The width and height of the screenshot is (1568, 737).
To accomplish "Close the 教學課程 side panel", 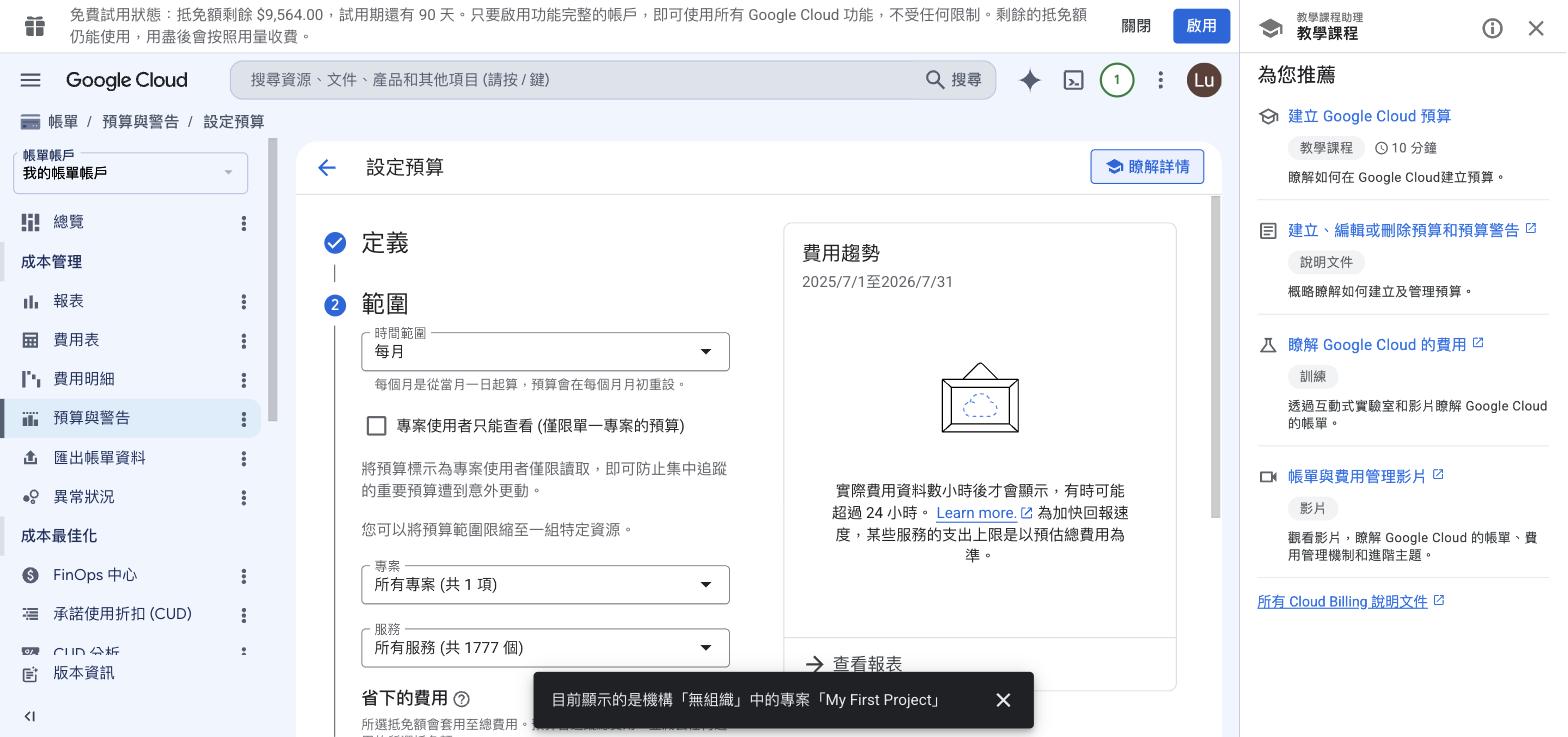I will pyautogui.click(x=1536, y=28).
